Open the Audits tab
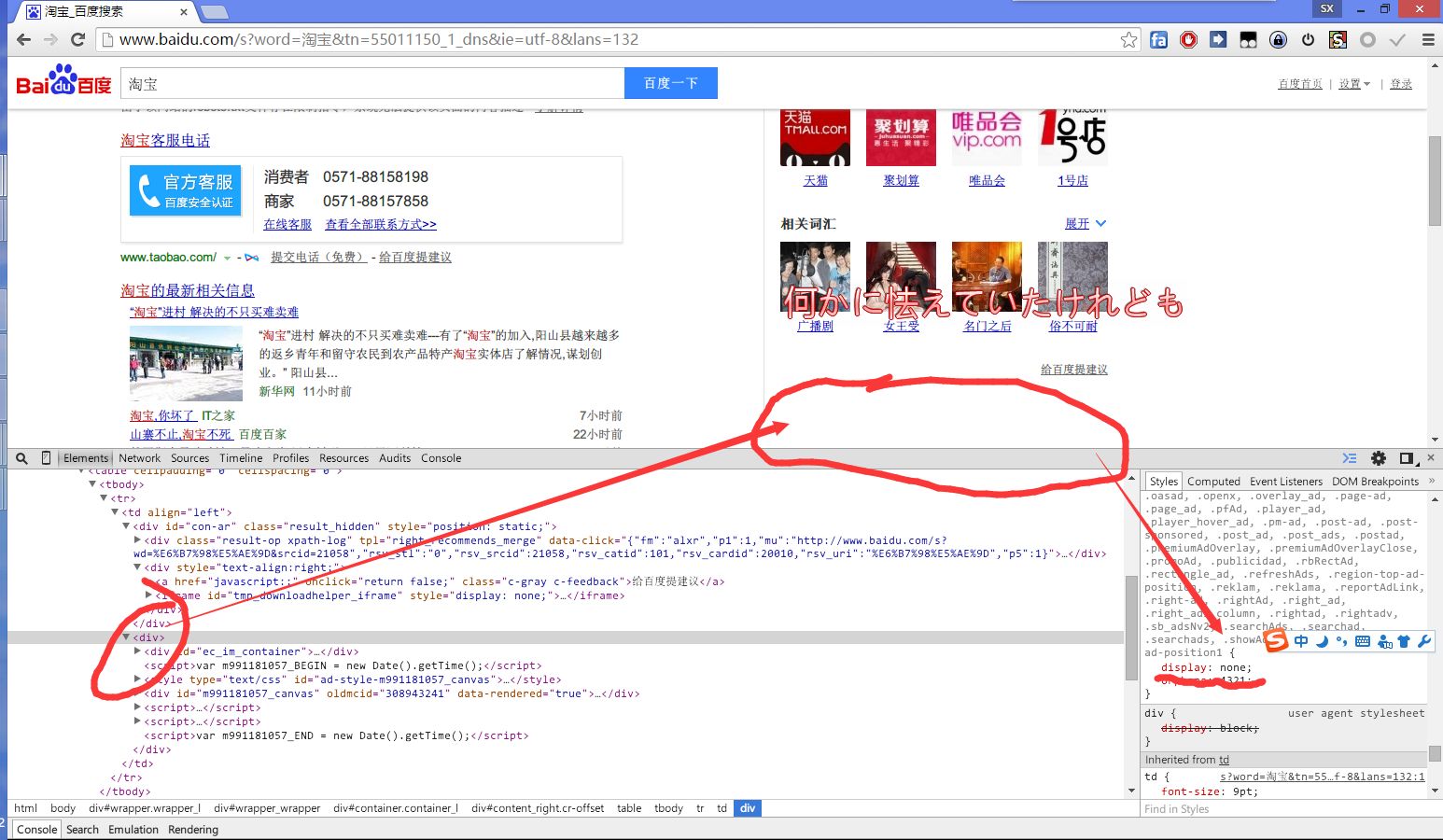Screen dimensions: 1443x840 (395, 458)
